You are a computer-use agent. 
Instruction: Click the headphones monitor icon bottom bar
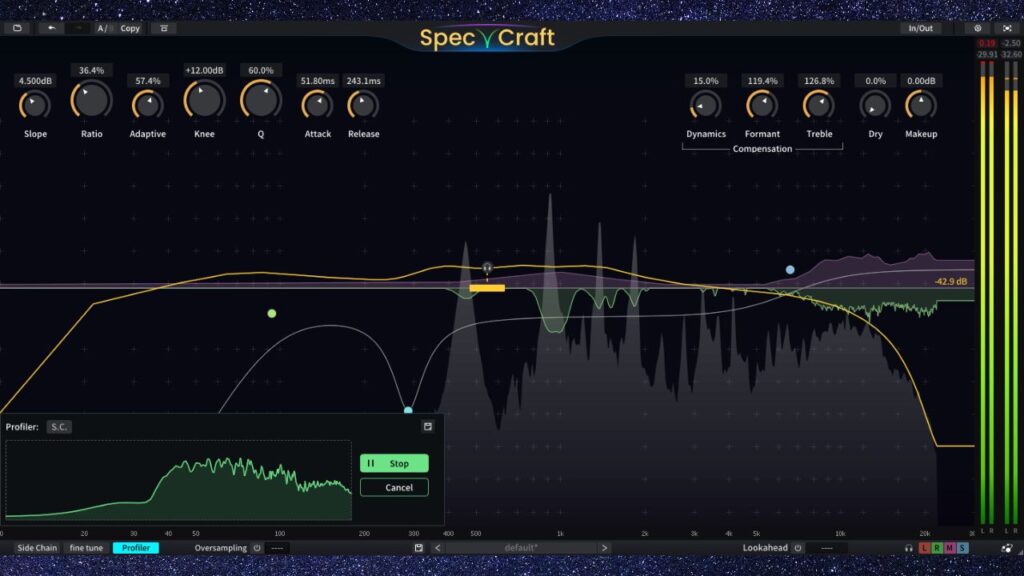click(x=908, y=548)
